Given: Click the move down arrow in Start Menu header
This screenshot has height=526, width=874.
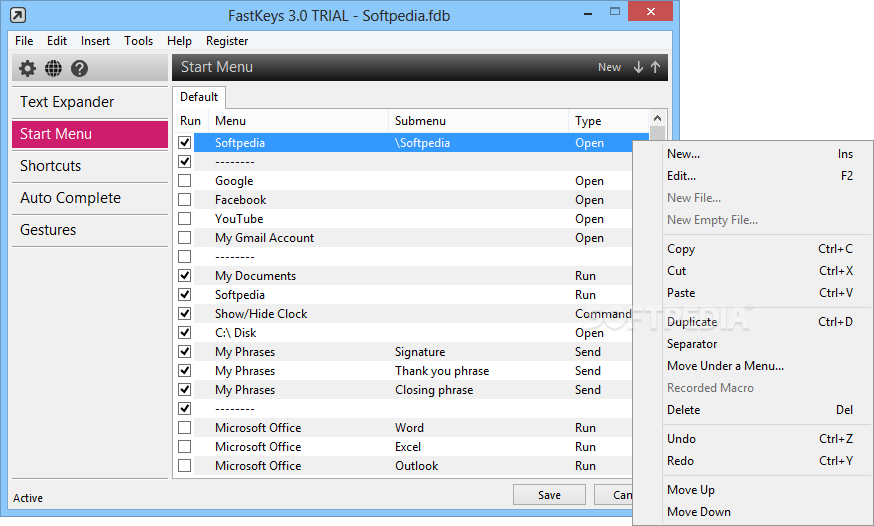Looking at the screenshot, I should point(639,67).
